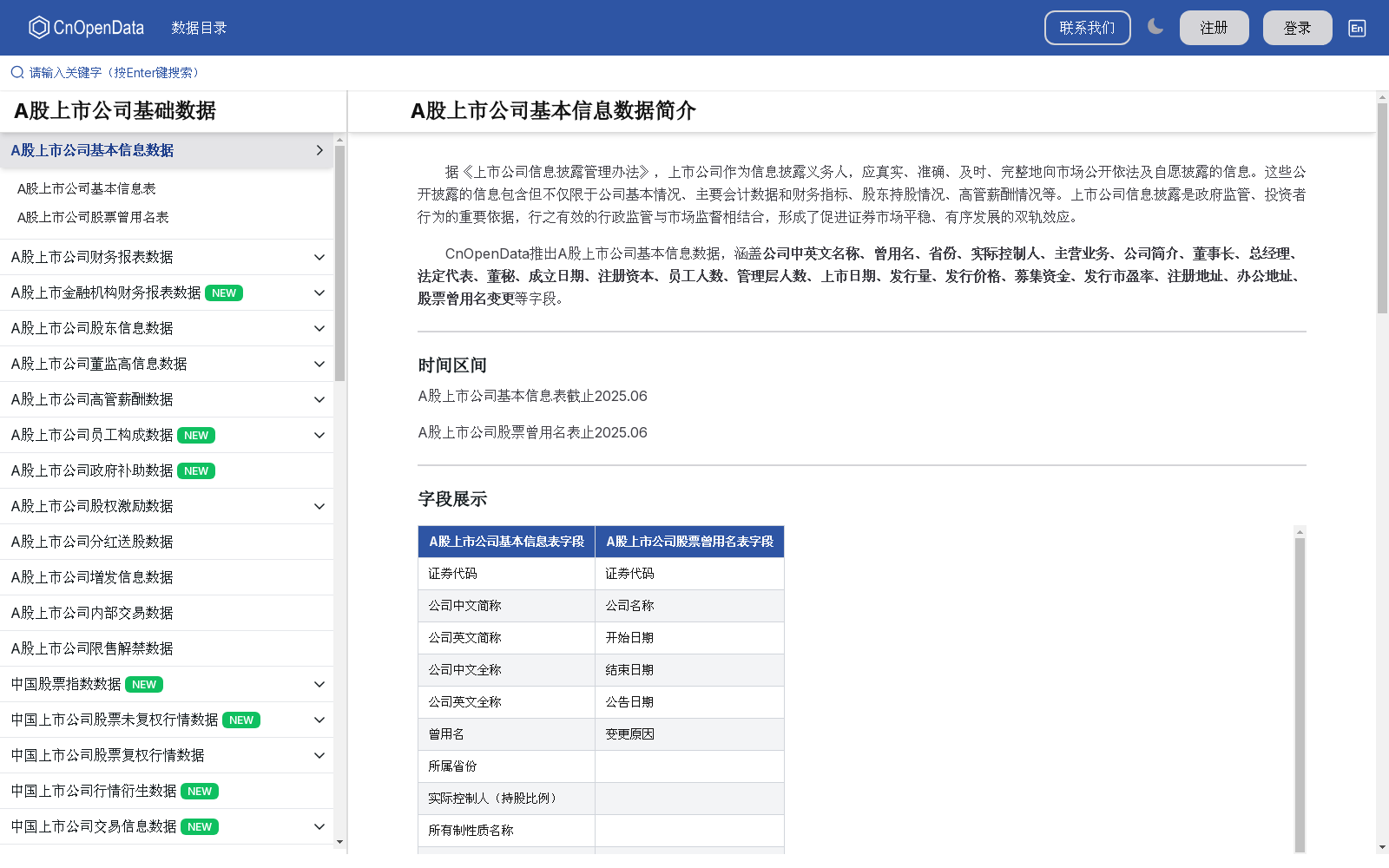
Task: Toggle dark mode with the moon icon
Action: (1155, 27)
